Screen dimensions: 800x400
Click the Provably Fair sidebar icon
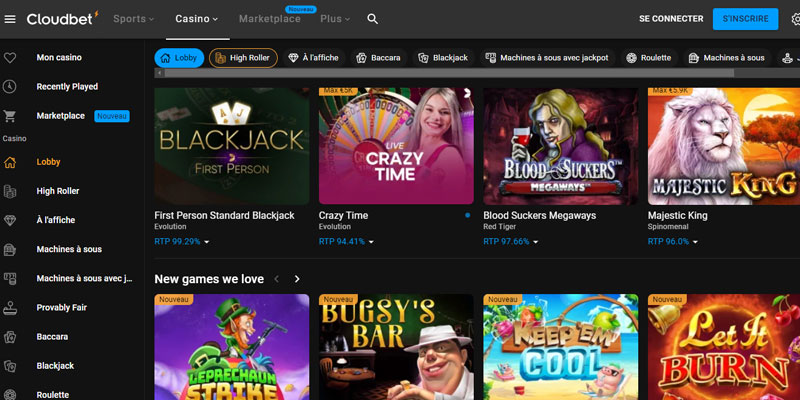pos(10,308)
